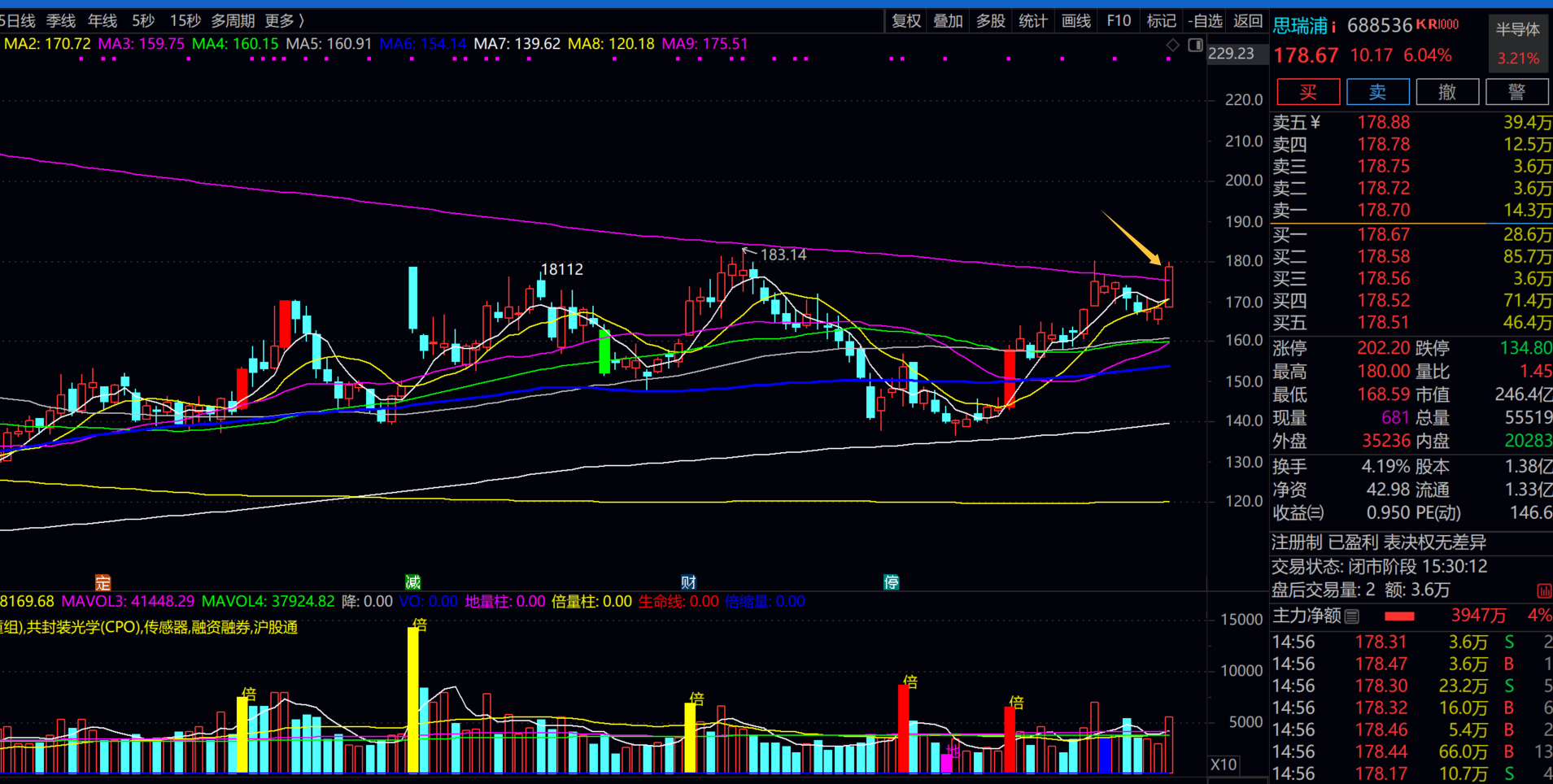The height and width of the screenshot is (784, 1553).
Task: Click the diamond icon above the chart
Action: coord(1172,46)
